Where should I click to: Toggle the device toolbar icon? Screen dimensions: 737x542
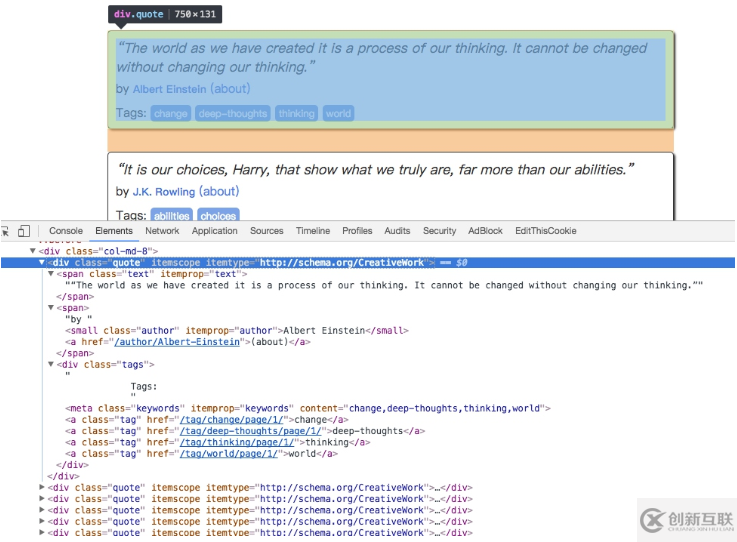point(24,231)
